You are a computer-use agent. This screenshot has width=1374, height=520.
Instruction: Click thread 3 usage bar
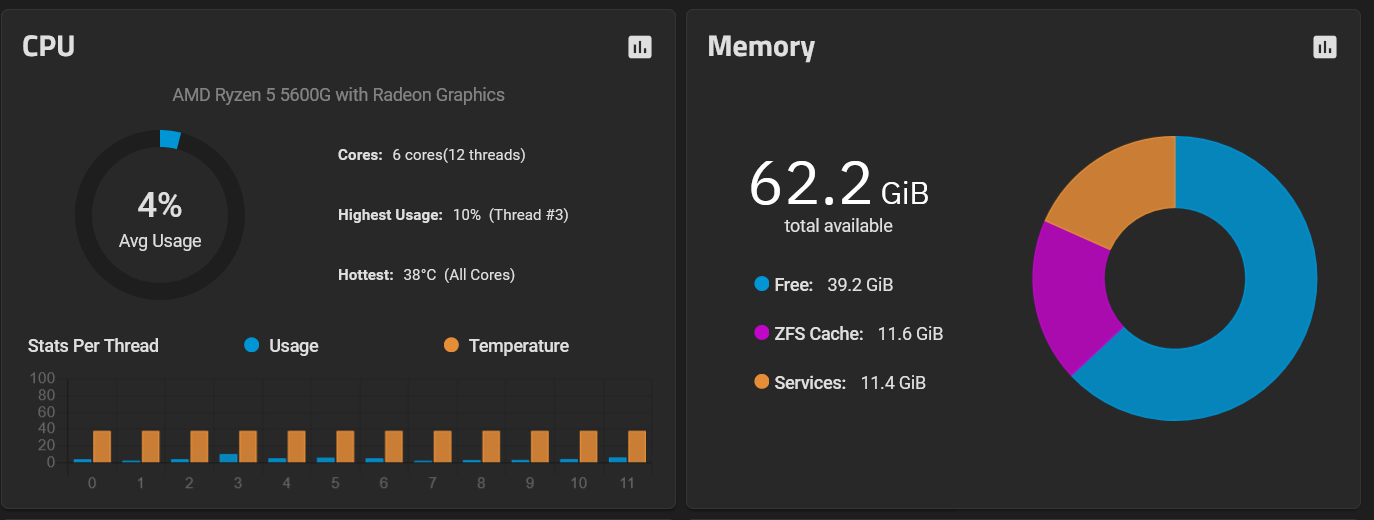[x=229, y=458]
